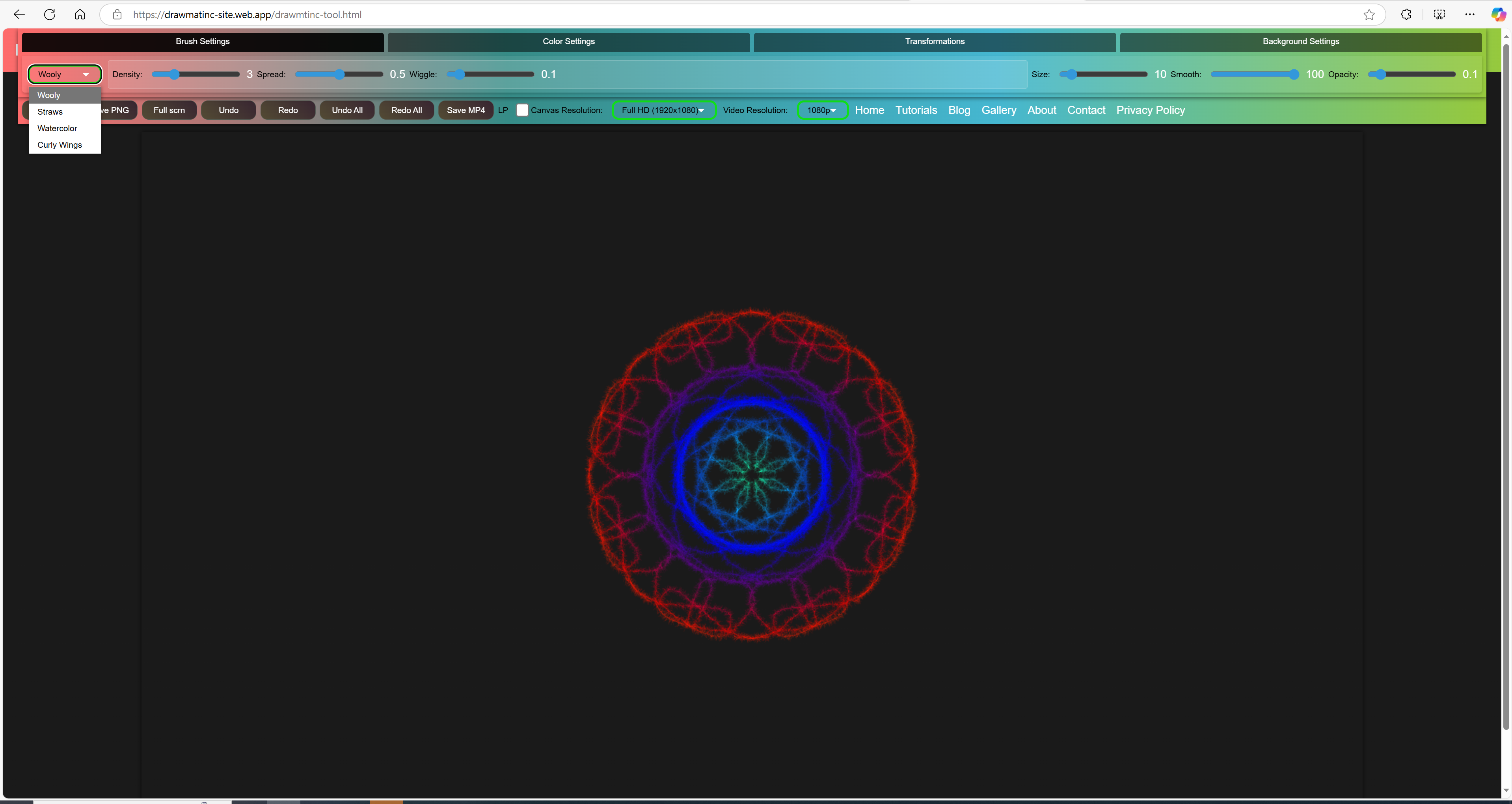Open browser settings three-dot menu

1470,15
